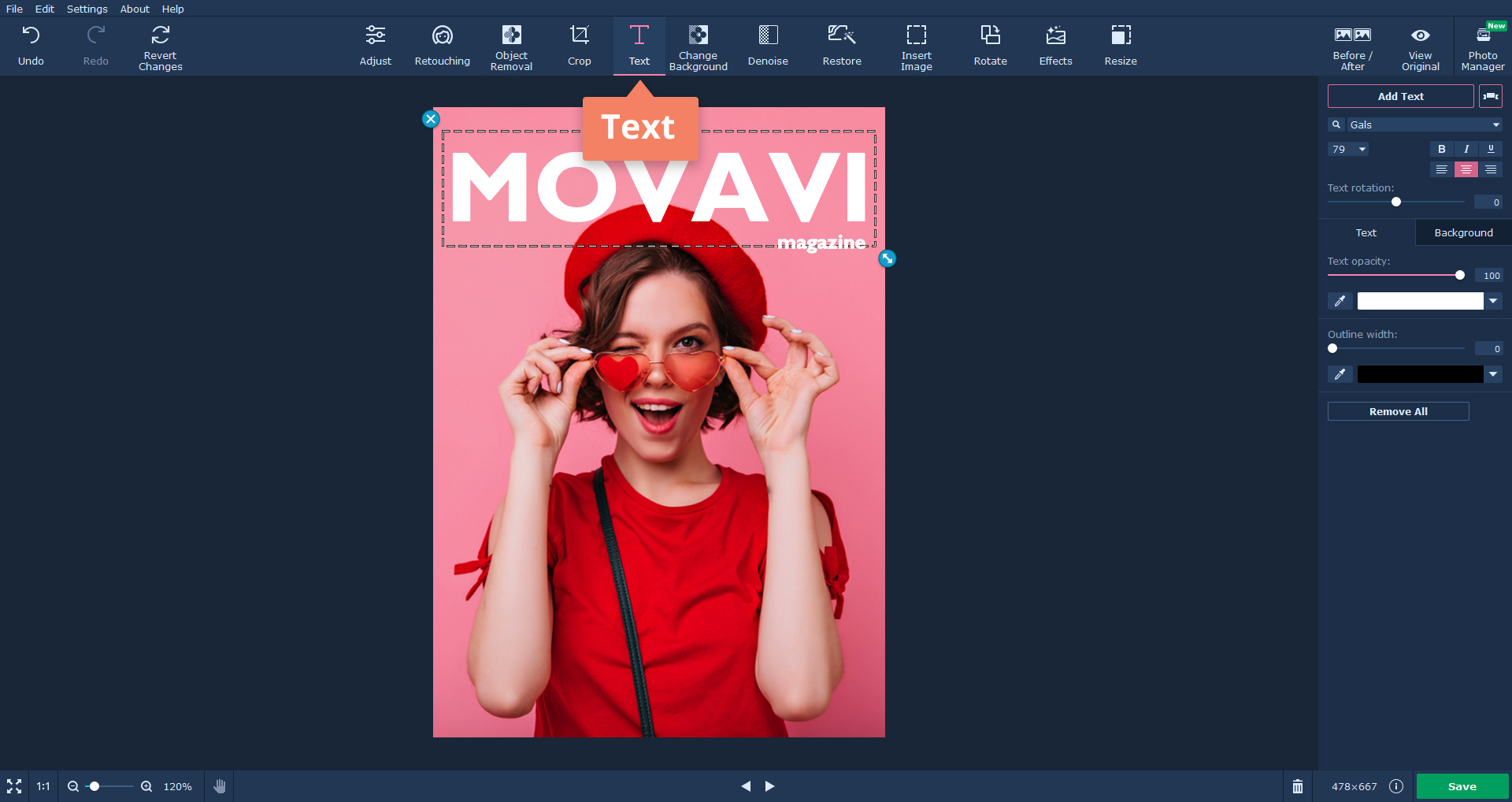Go to next image arrow

click(770, 786)
